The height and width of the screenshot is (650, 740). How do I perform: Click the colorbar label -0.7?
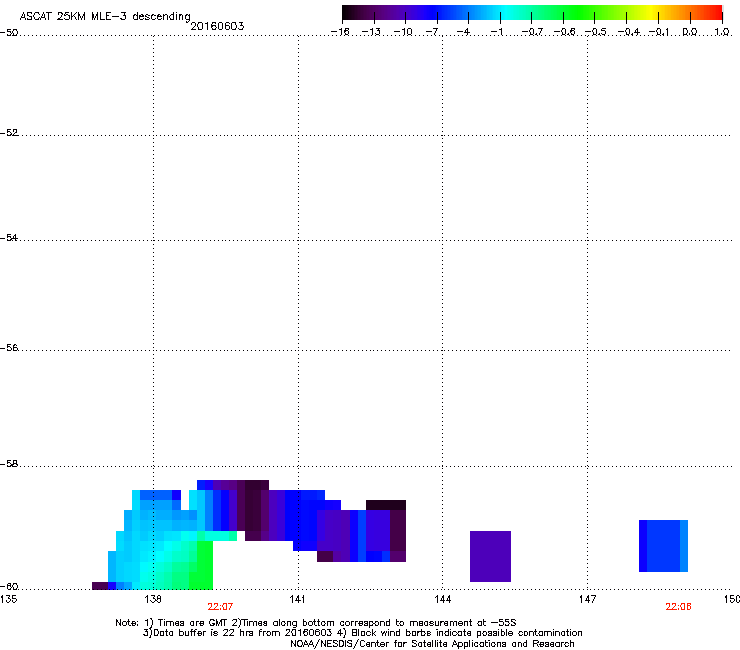pyautogui.click(x=532, y=32)
